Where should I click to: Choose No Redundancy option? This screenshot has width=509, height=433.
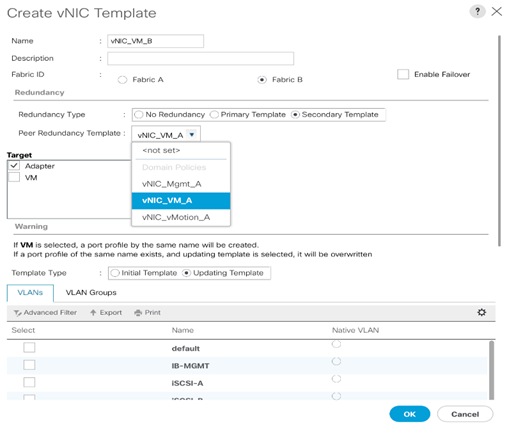138,115
